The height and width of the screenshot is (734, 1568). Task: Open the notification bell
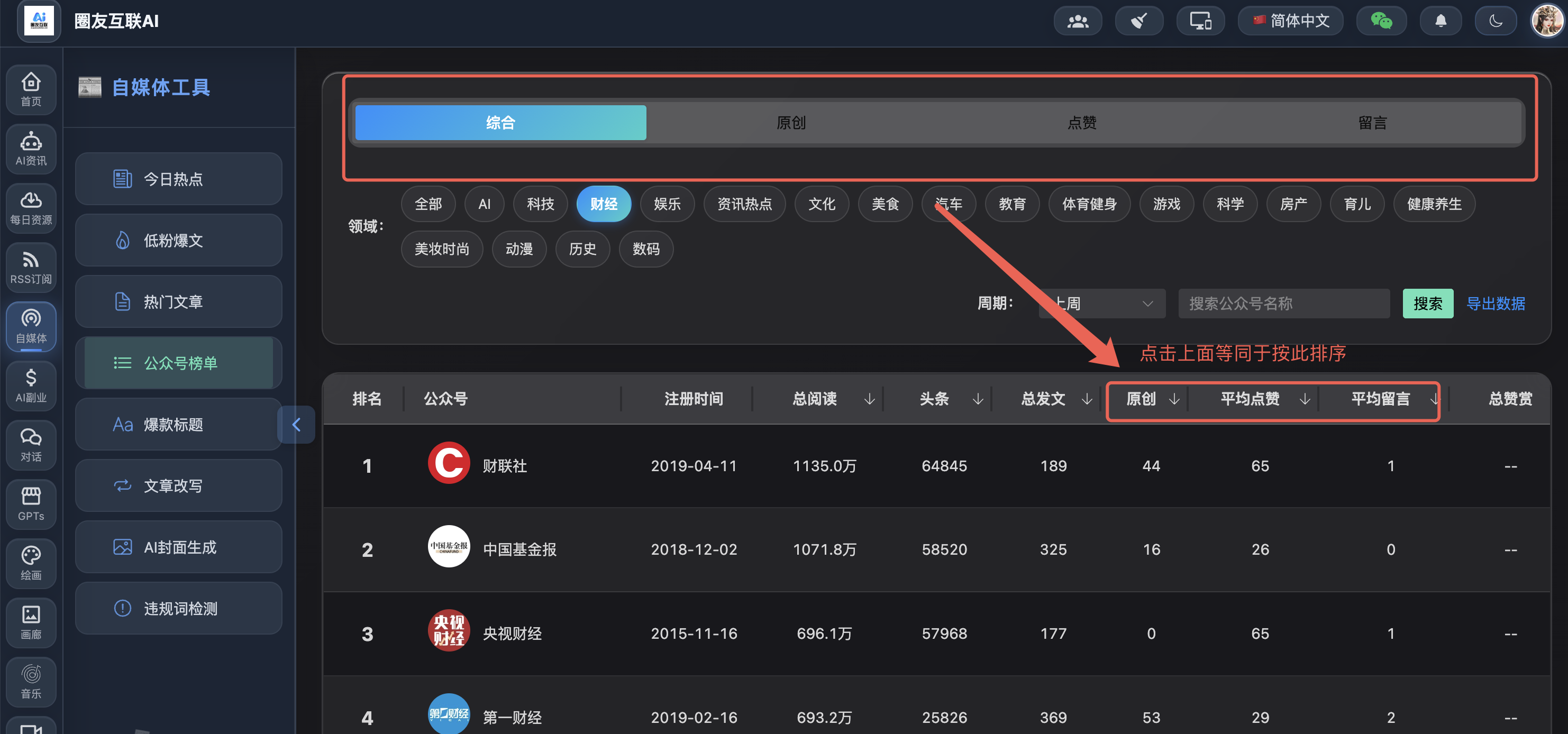(1441, 21)
